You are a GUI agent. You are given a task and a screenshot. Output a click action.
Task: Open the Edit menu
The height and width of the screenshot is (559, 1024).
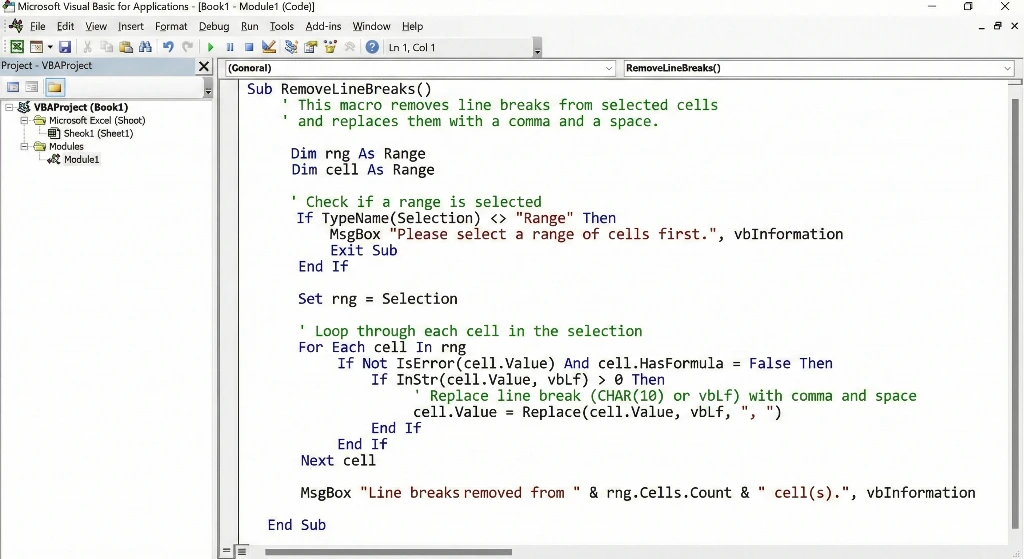pos(65,26)
